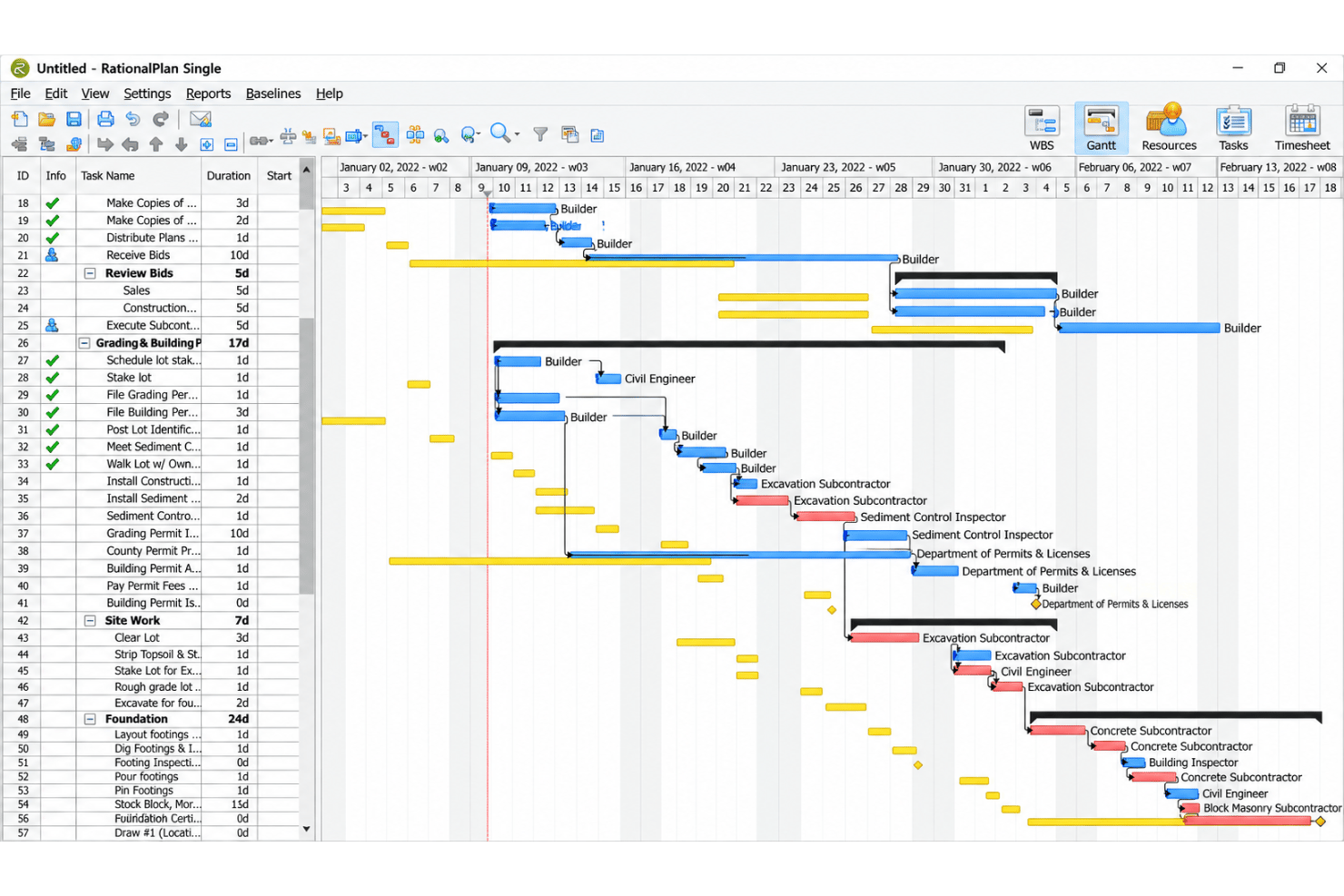Move the selected task down

pyautogui.click(x=182, y=144)
